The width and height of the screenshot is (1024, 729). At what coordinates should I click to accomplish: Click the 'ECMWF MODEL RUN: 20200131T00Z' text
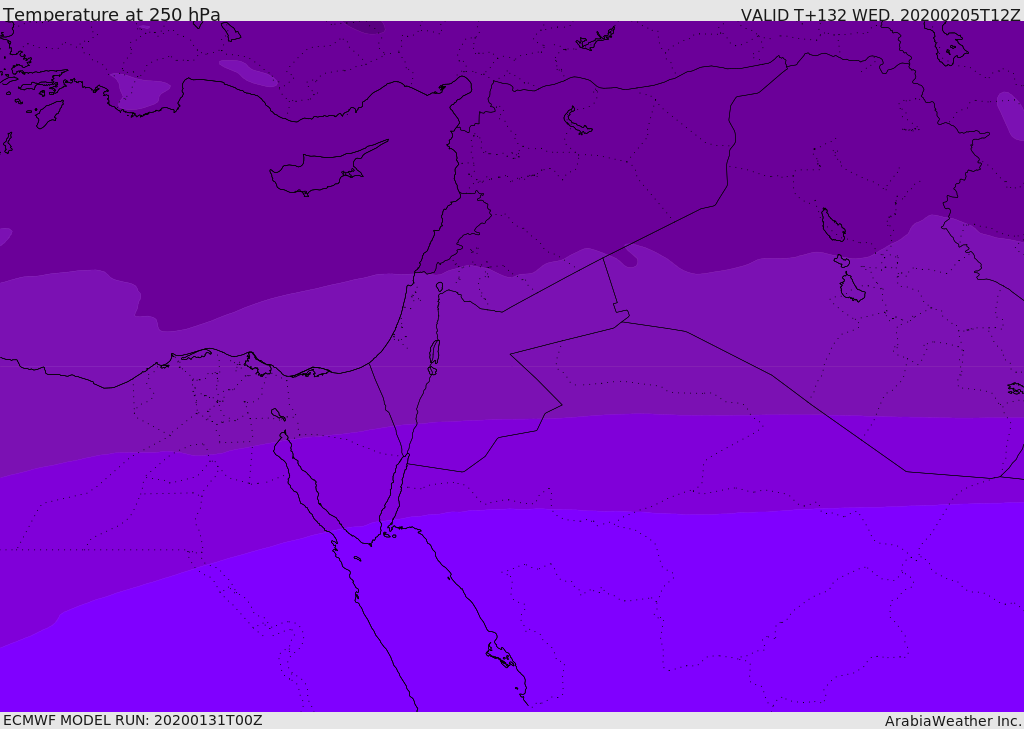pos(133,720)
